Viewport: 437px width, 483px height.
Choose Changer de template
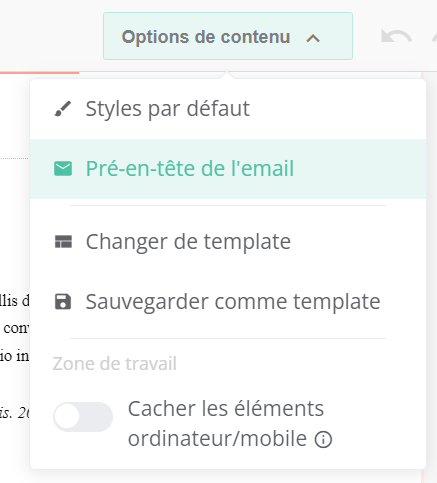click(228, 242)
